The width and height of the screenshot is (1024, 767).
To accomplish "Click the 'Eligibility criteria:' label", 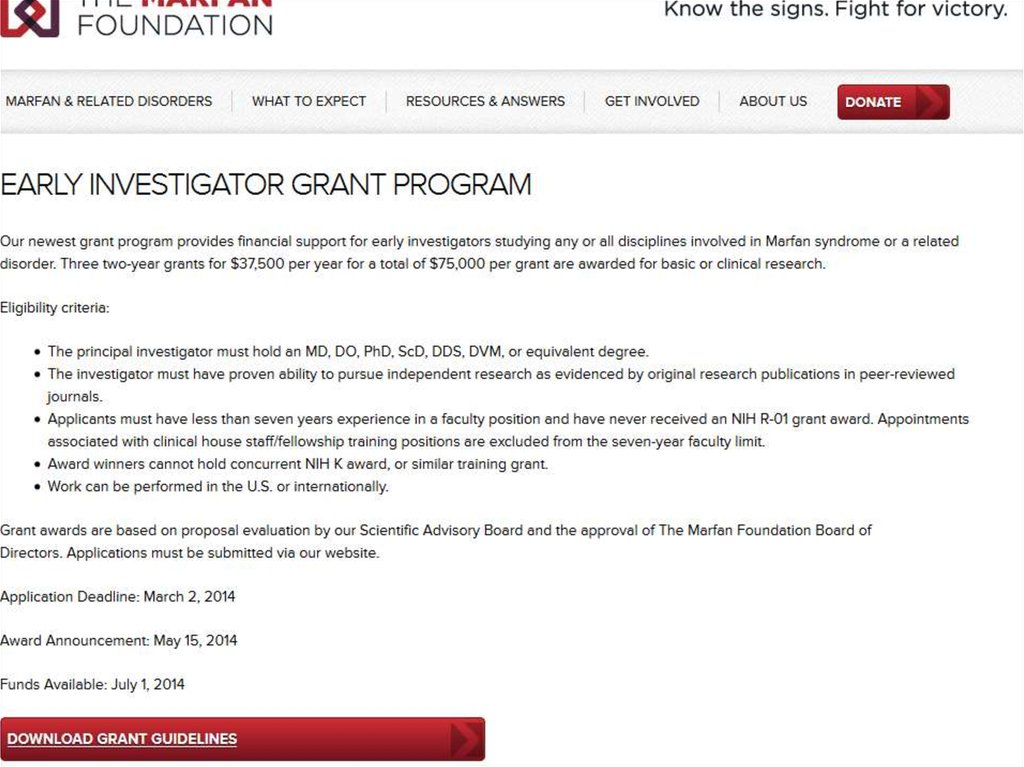I will [55, 308].
